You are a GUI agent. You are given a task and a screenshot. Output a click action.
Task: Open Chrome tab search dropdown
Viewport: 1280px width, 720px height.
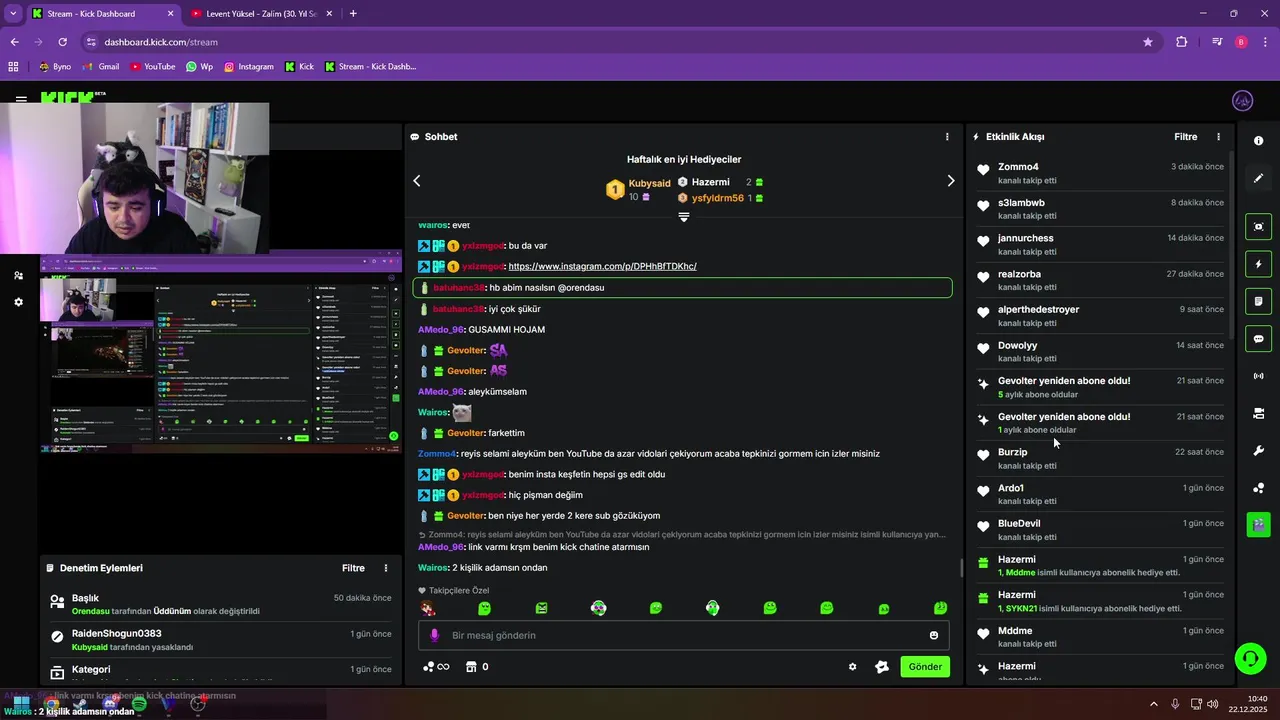click(13, 14)
